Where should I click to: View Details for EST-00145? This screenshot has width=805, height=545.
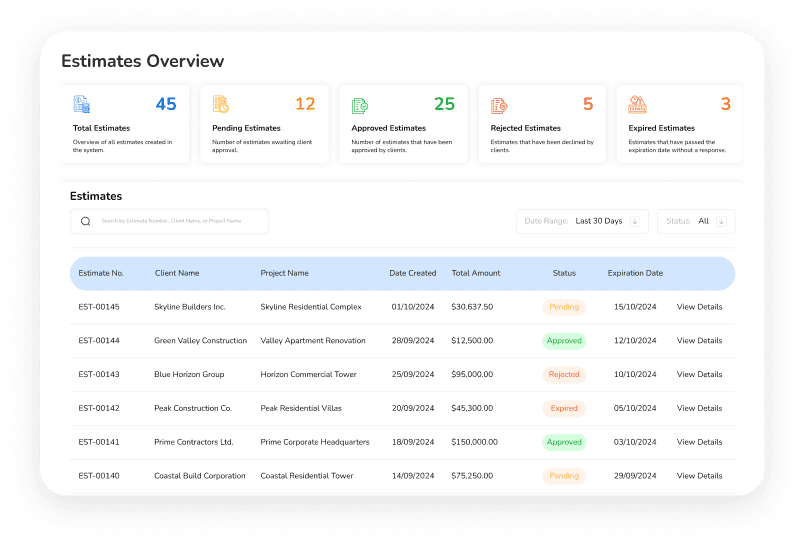tap(699, 307)
